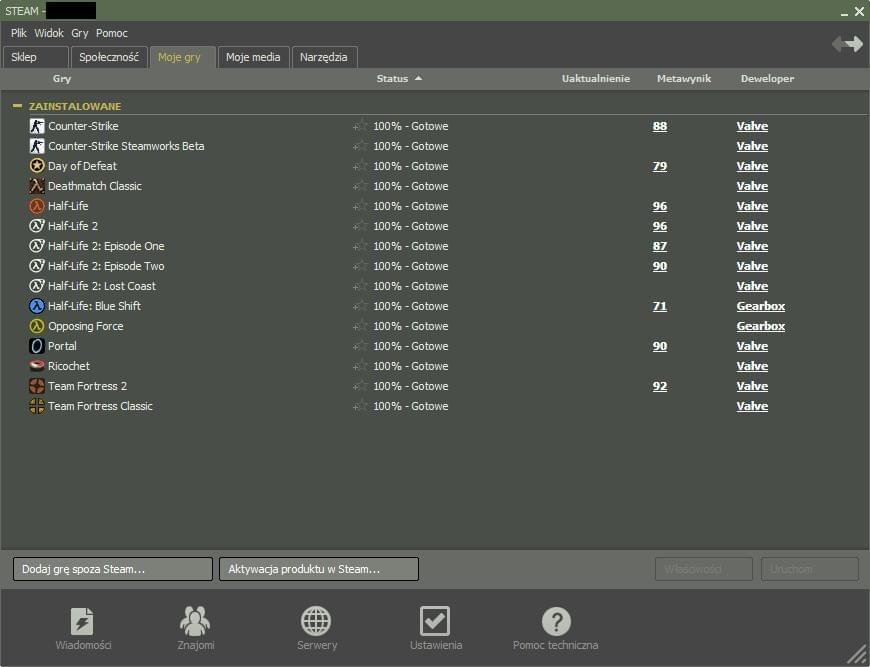Click the Half-Life 2 row icon
This screenshot has height=667, width=870.
point(37,226)
